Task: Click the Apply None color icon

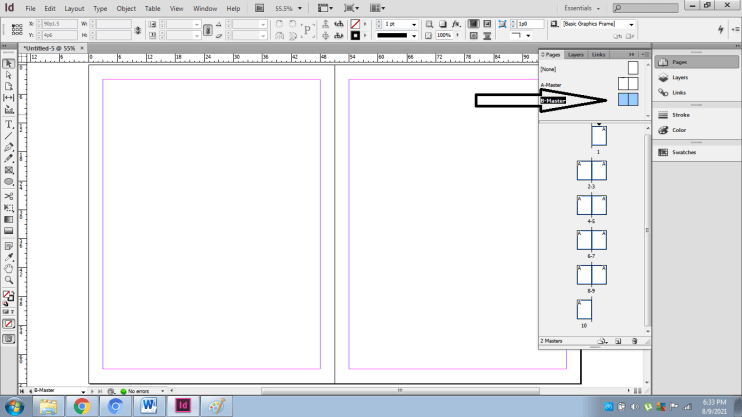Action: pyautogui.click(x=9, y=324)
